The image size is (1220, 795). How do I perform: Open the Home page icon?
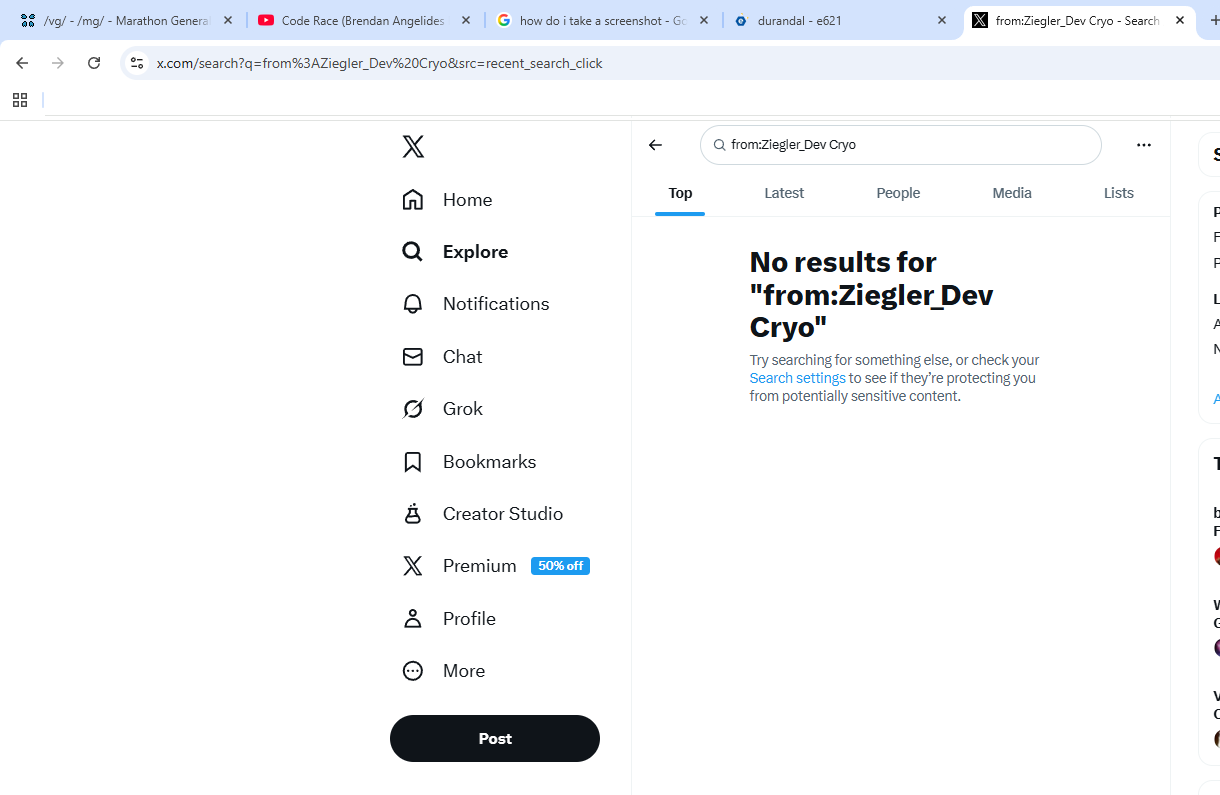(413, 200)
